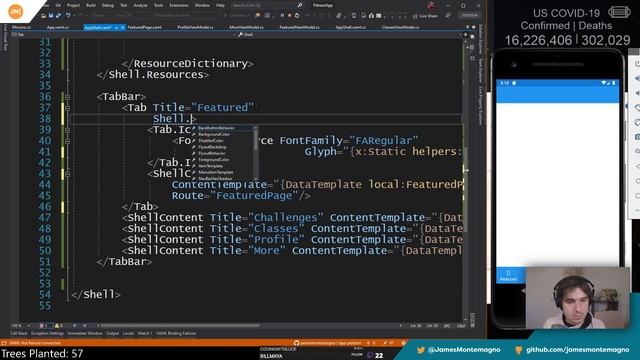This screenshot has width=640, height=360.
Task: Switch to the App.xaml.cs tab
Action: [58, 27]
